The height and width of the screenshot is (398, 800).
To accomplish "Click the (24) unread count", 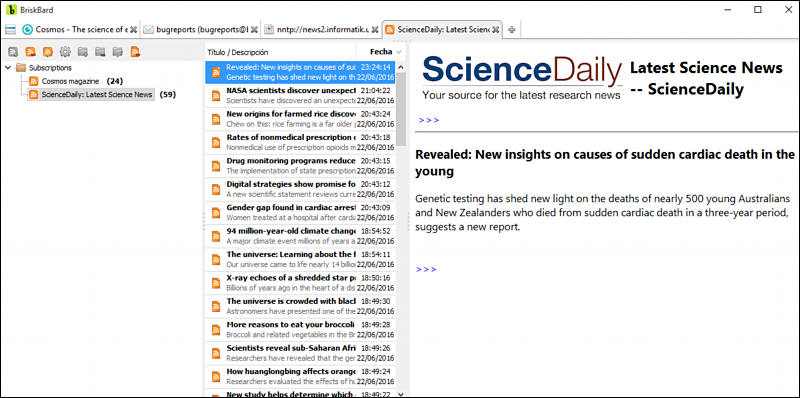I will pyautogui.click(x=115, y=81).
